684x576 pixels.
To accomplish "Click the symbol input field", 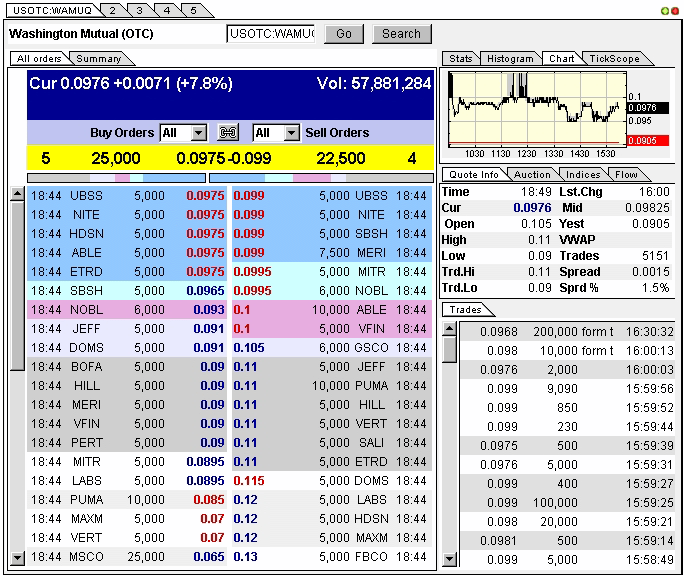I will (270, 34).
